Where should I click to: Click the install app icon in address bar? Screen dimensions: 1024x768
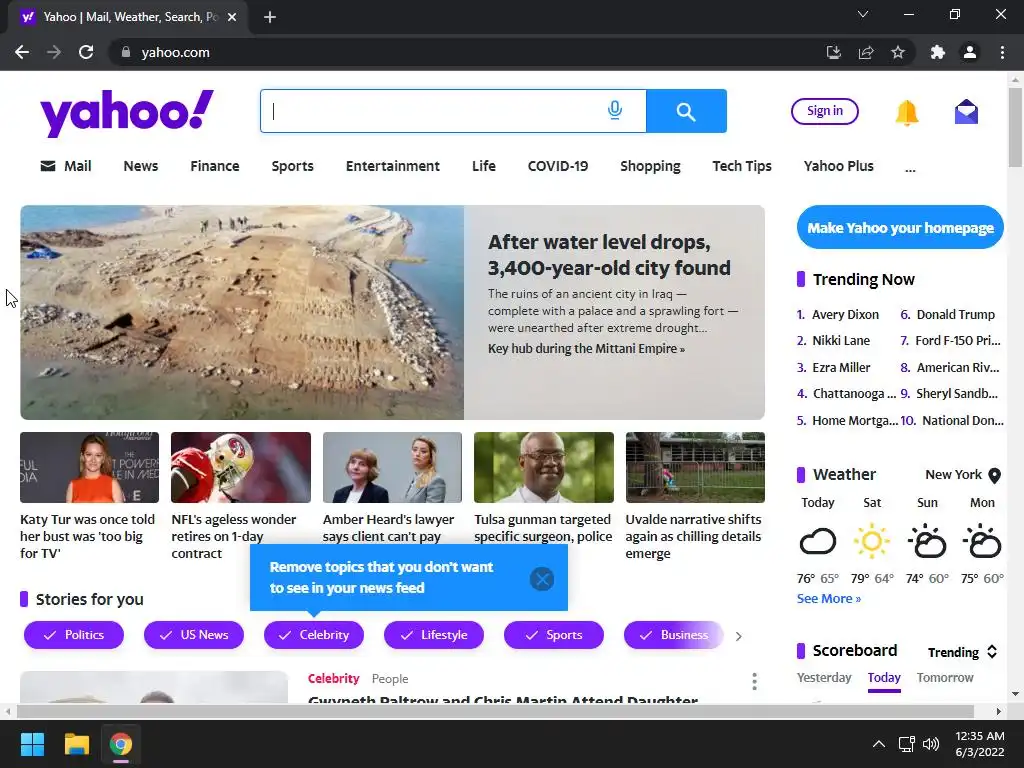pos(833,52)
